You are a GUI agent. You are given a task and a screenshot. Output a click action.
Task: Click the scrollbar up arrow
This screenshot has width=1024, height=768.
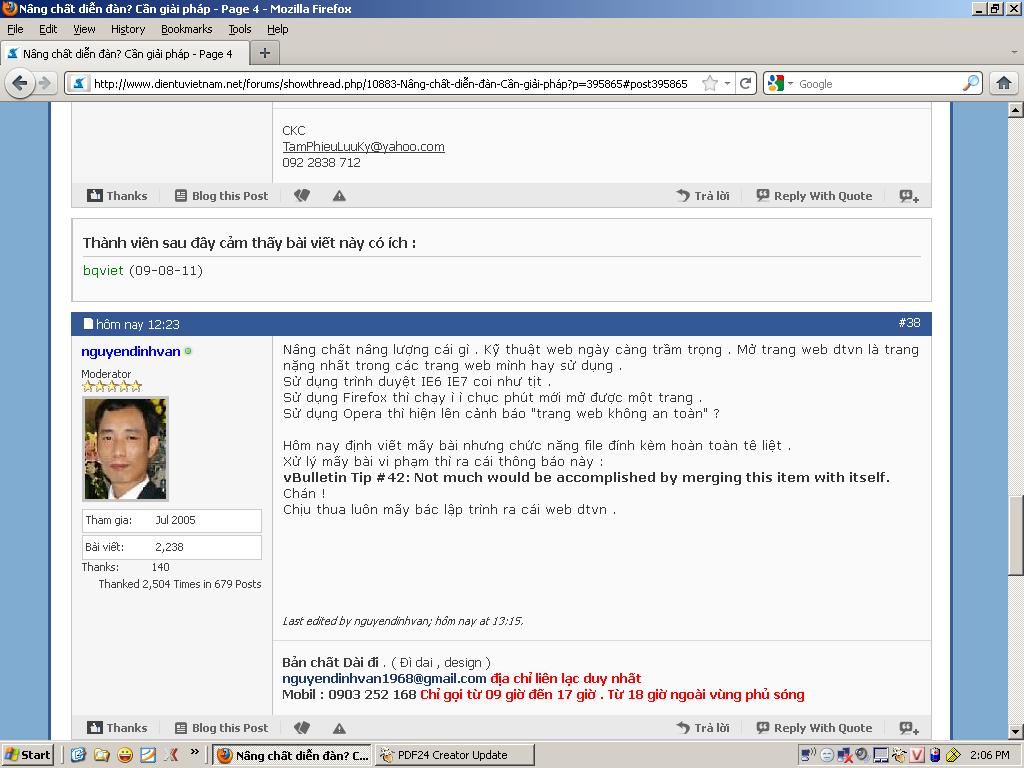point(1016,109)
